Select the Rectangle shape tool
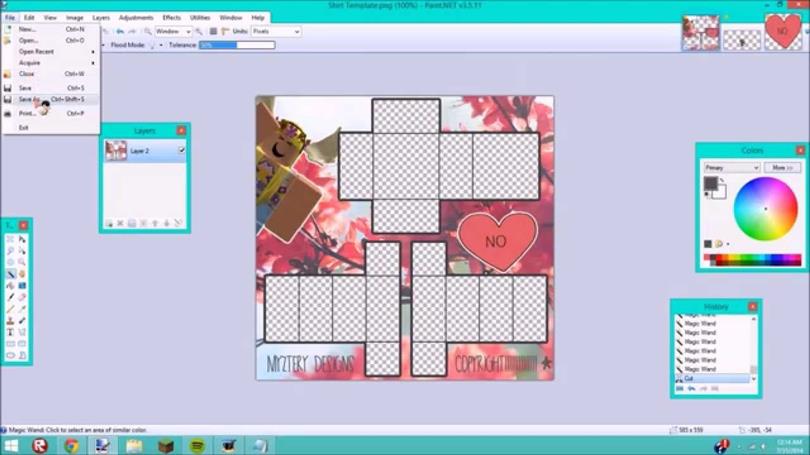Screen dimensions: 810x455 click(x=10, y=343)
